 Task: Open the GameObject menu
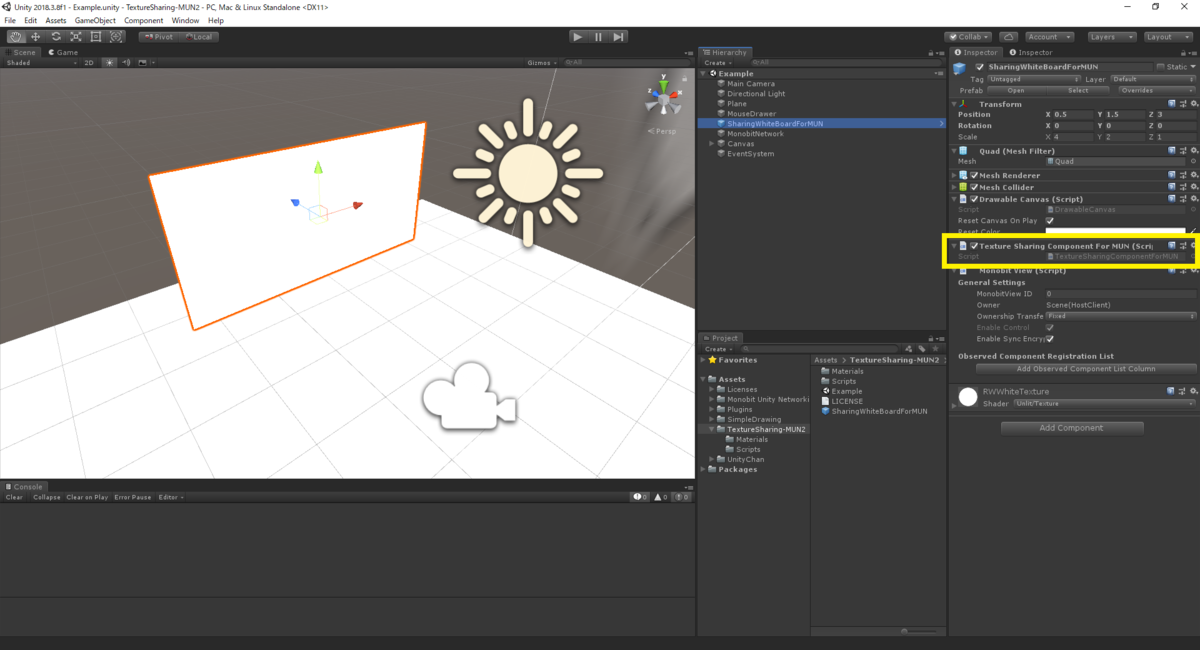coord(94,19)
